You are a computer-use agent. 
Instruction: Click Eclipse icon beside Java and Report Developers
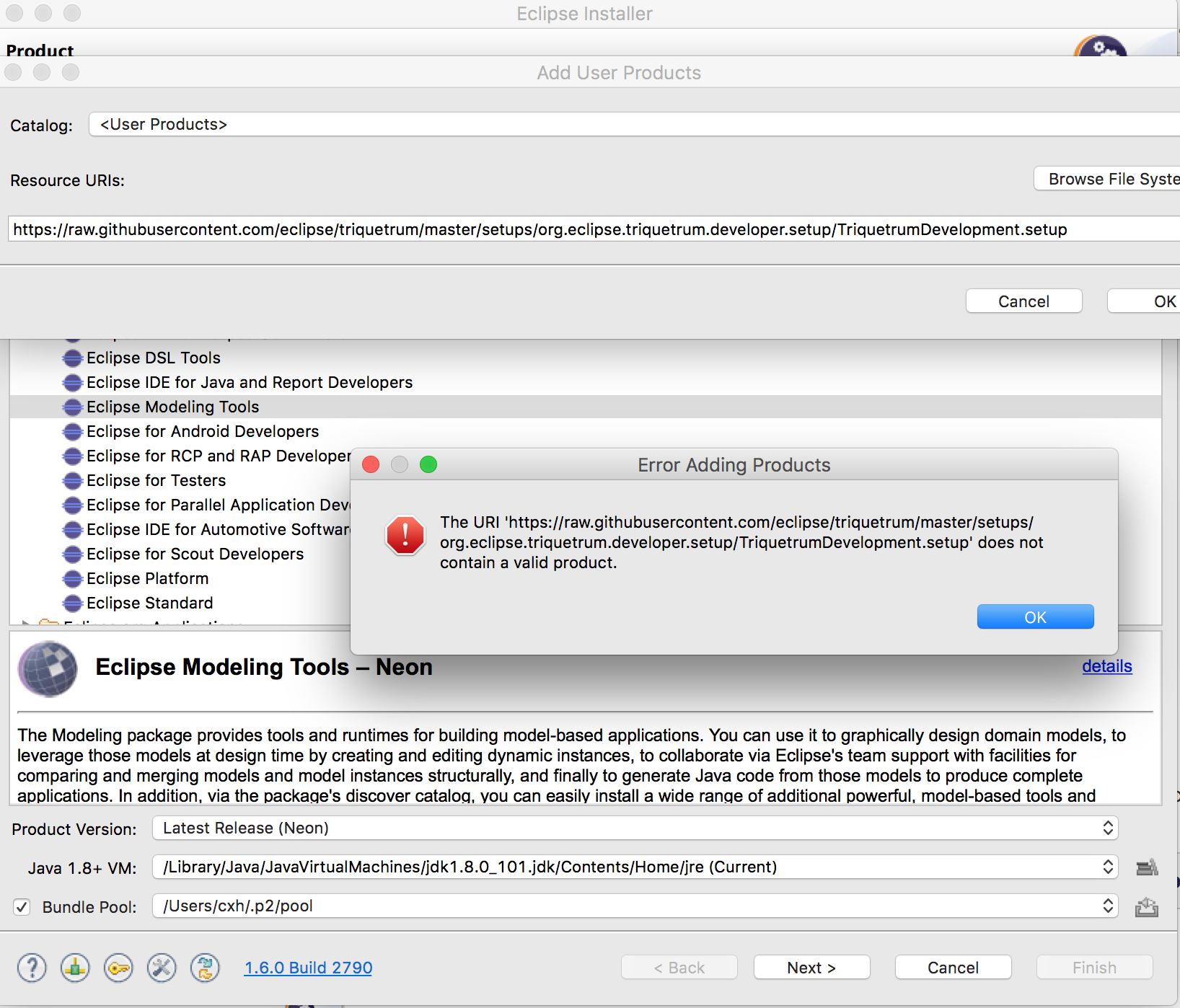tap(72, 383)
